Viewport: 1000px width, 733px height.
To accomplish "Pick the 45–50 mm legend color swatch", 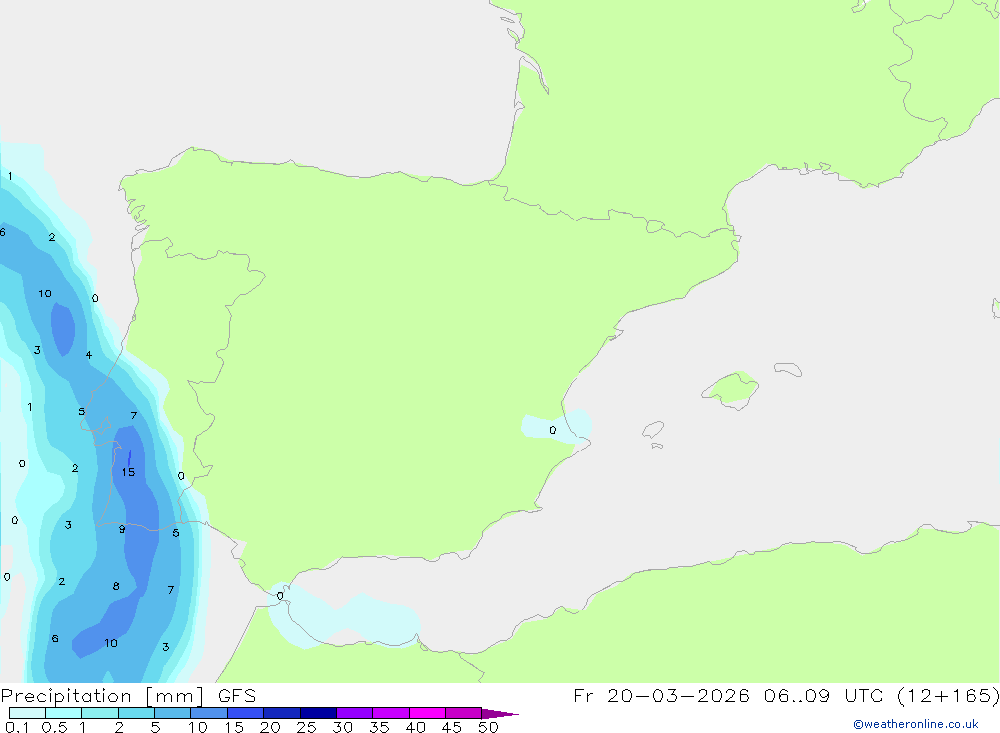I will [464, 713].
